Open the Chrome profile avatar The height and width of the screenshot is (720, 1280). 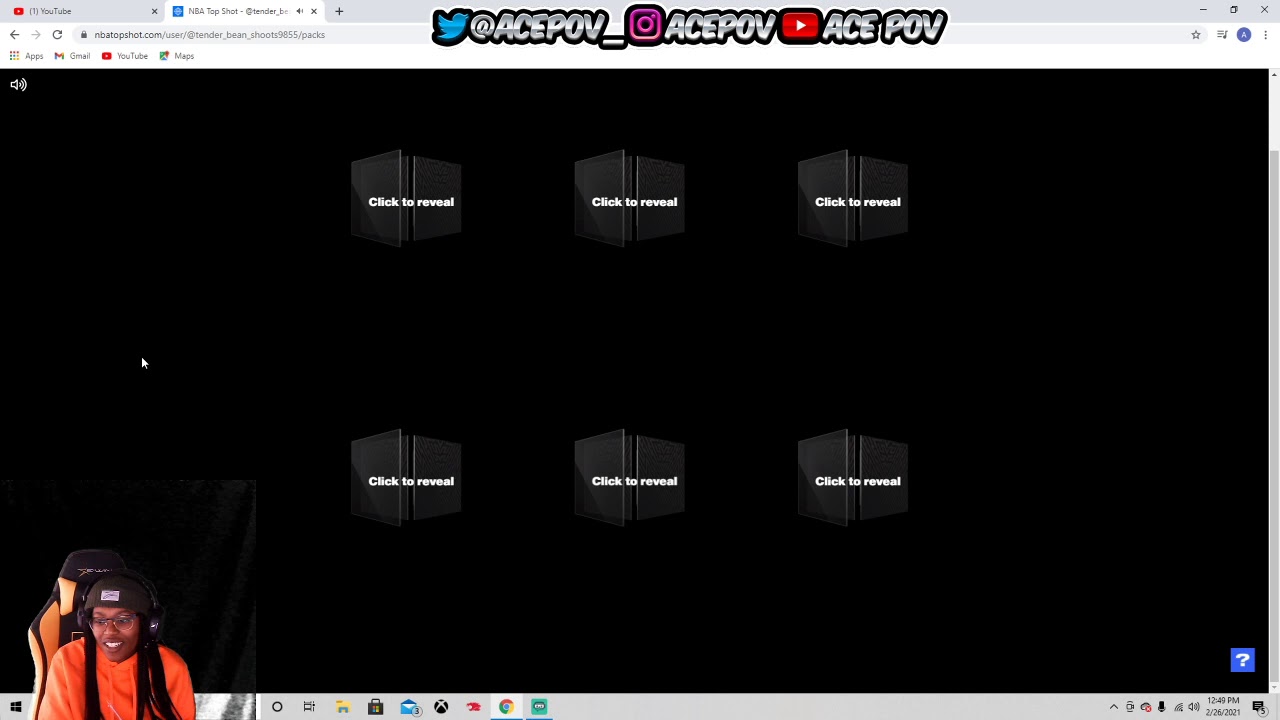click(1244, 35)
